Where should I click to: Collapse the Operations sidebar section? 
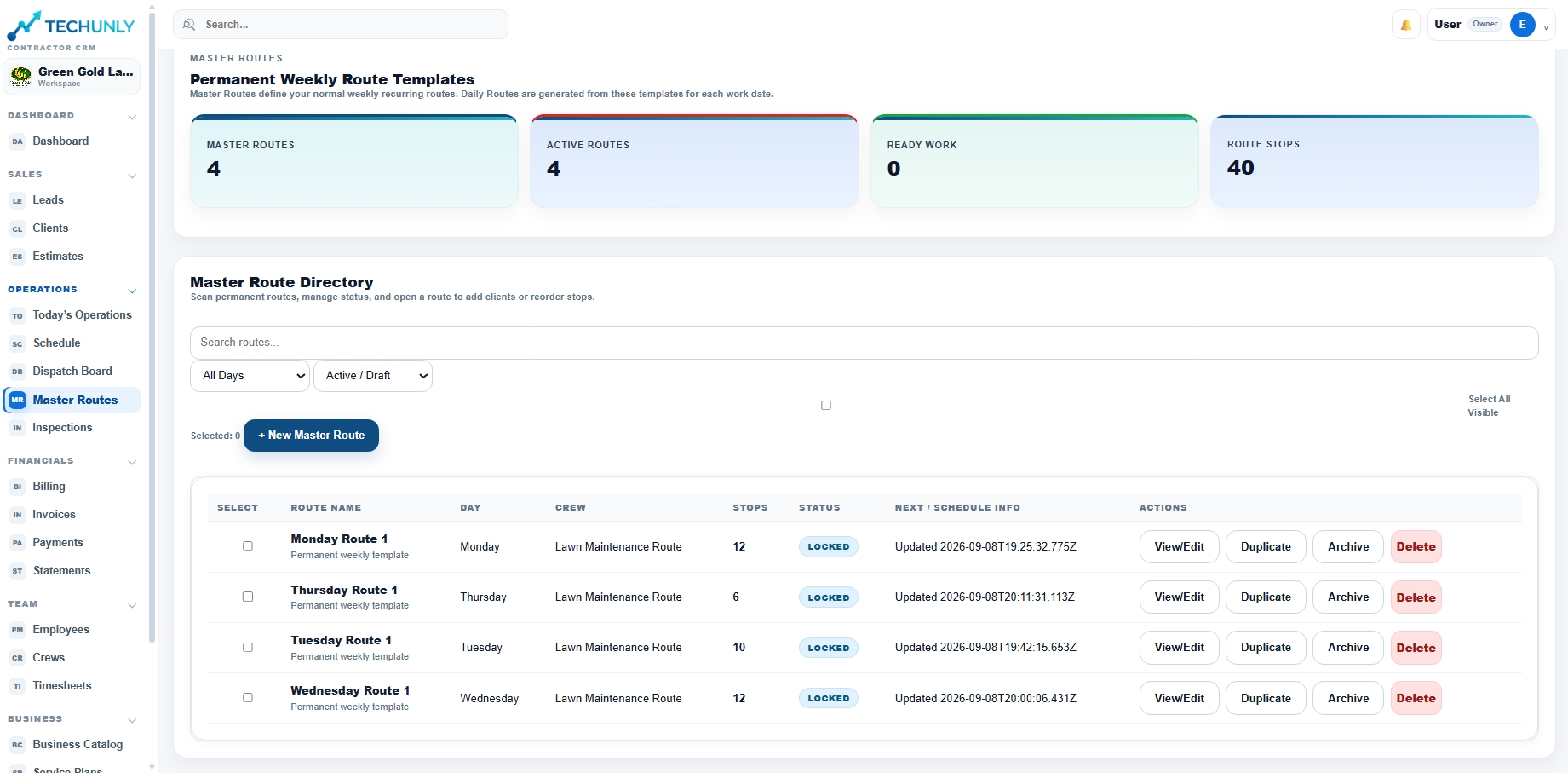(x=132, y=291)
